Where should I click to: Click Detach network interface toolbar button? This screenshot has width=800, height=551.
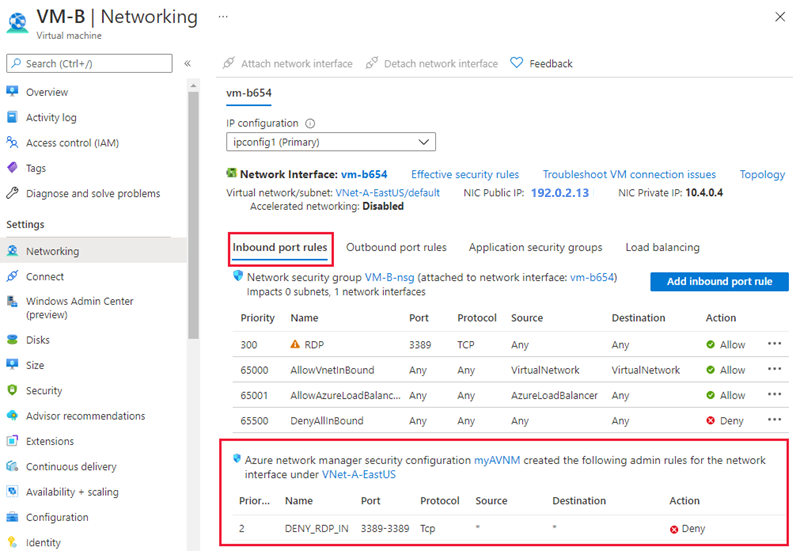432,63
